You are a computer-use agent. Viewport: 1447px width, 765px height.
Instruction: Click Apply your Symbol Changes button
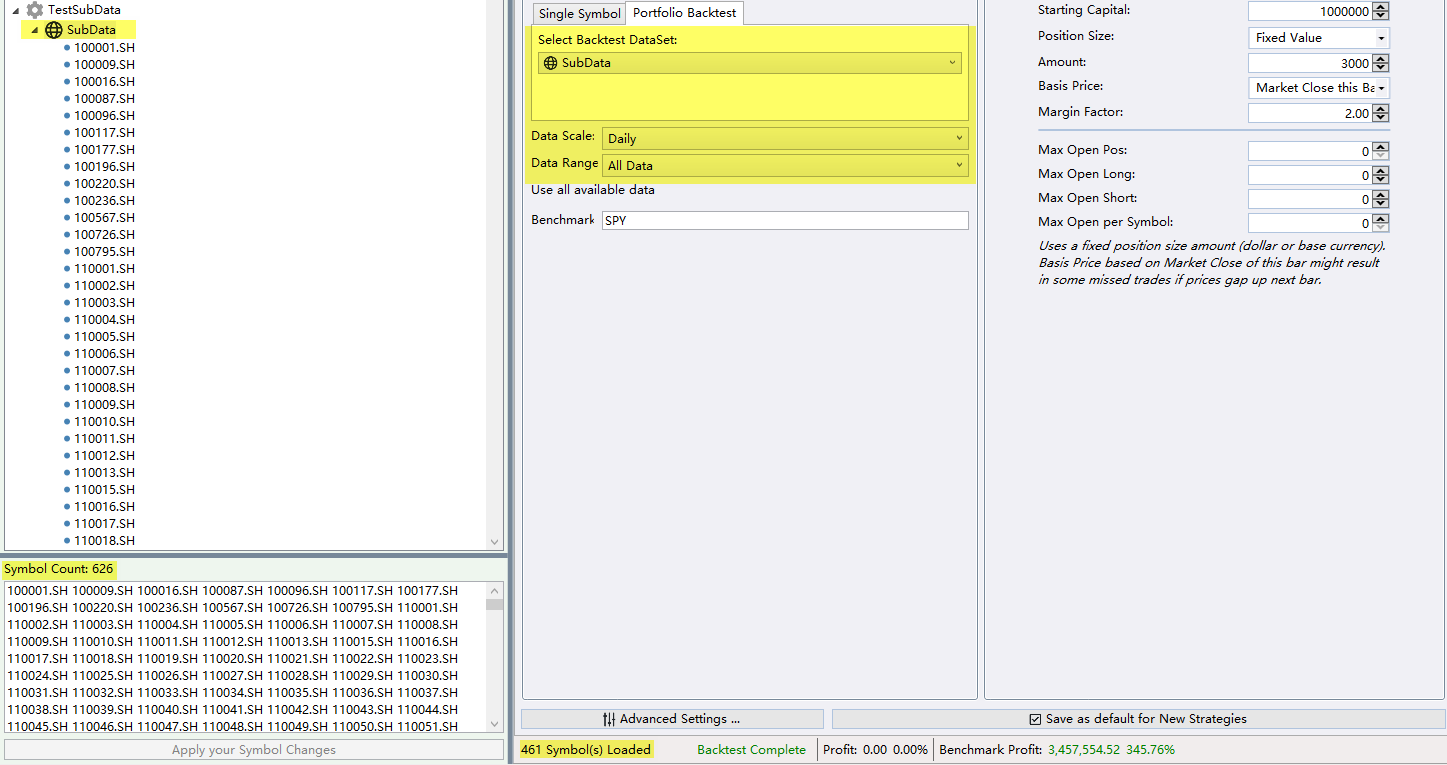coord(254,750)
